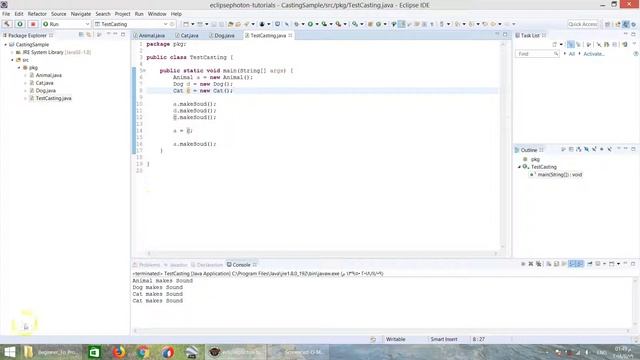Click the red Stop launch button

(x=33, y=24)
